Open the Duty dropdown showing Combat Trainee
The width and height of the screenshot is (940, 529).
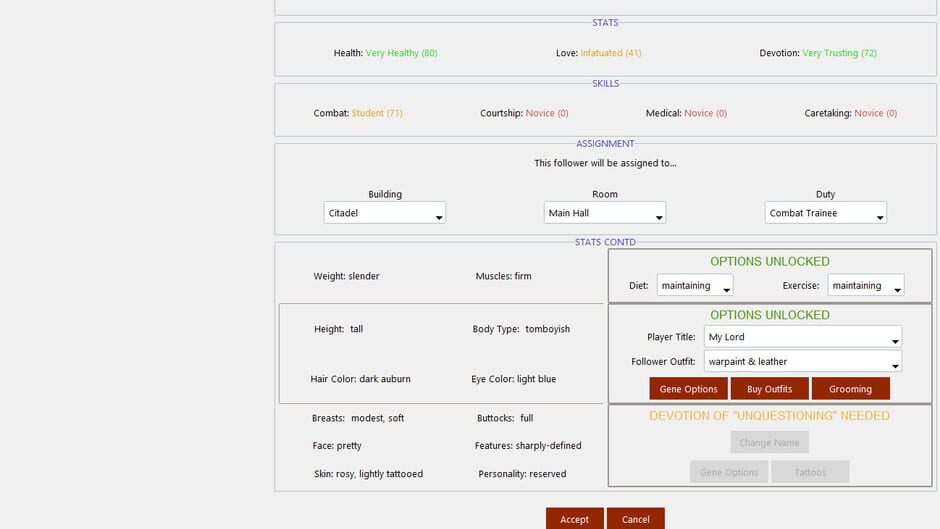(x=825, y=213)
